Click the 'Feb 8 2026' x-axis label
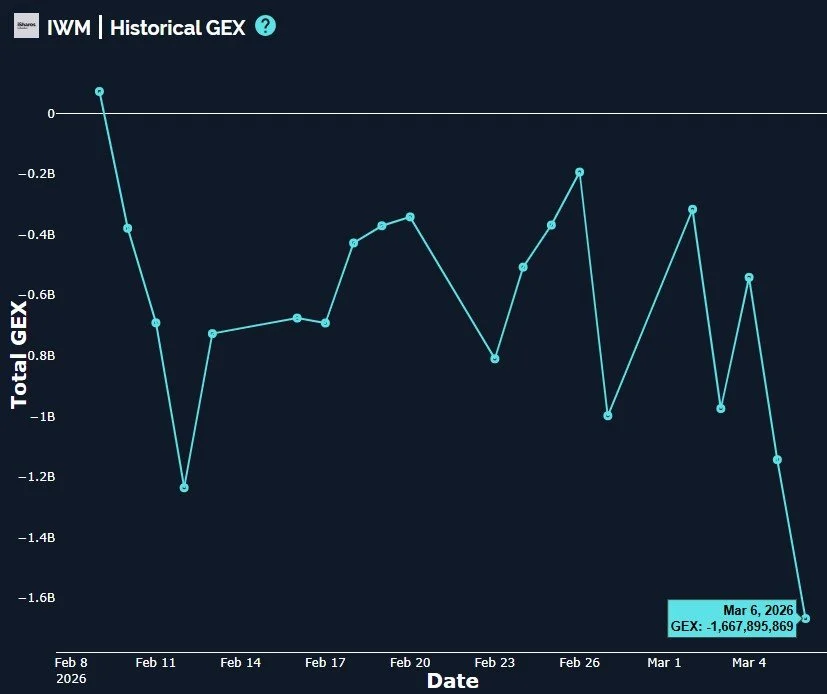The width and height of the screenshot is (827, 694). click(x=71, y=670)
